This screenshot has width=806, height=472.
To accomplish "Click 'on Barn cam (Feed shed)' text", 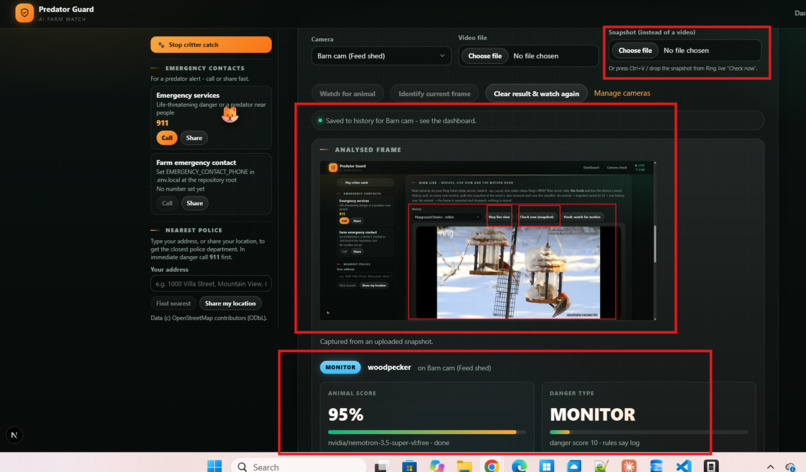I will (x=454, y=368).
